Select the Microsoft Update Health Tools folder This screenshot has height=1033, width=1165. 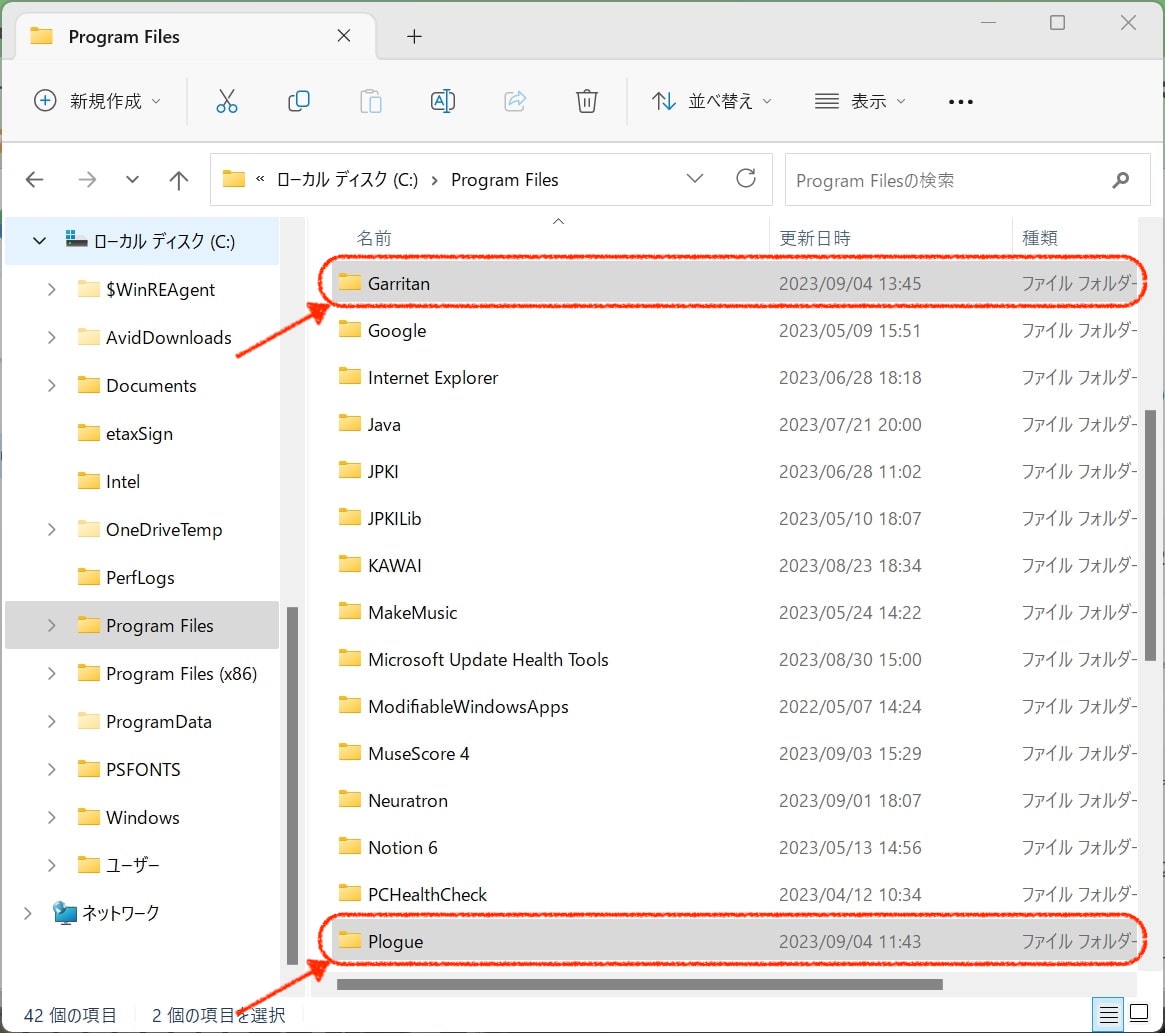click(x=488, y=659)
